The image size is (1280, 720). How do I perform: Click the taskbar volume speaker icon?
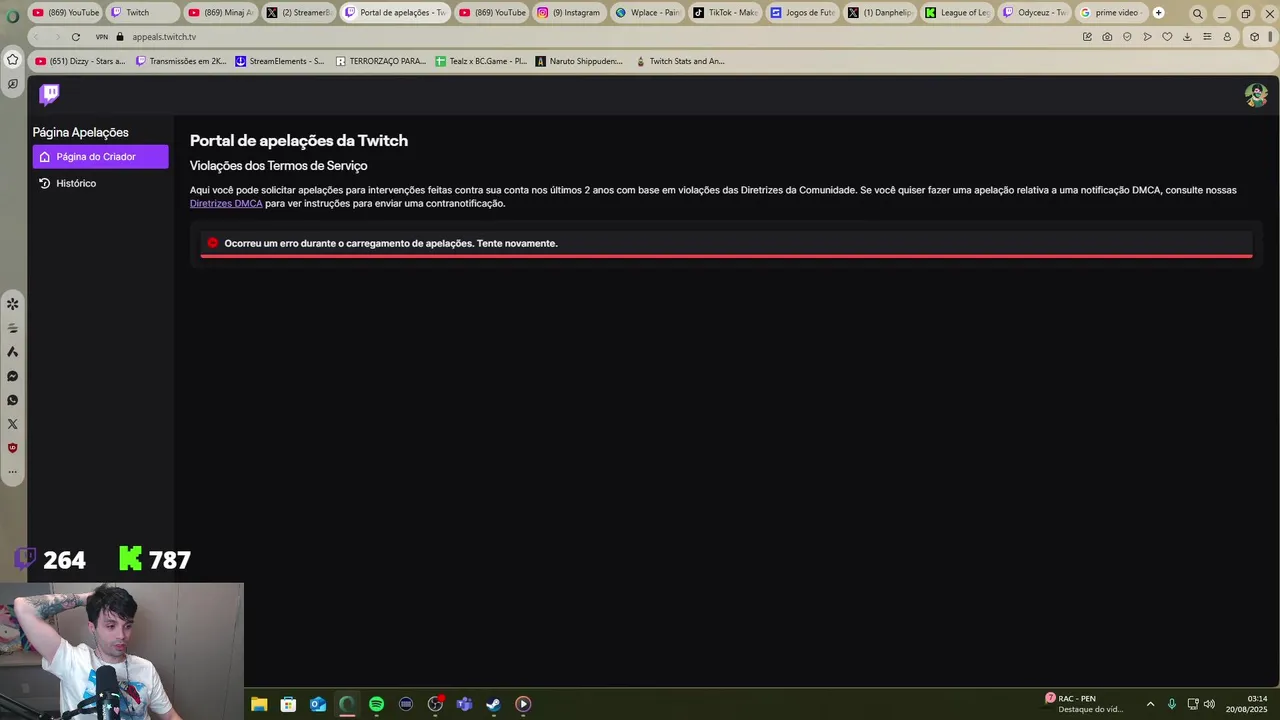click(x=1210, y=704)
